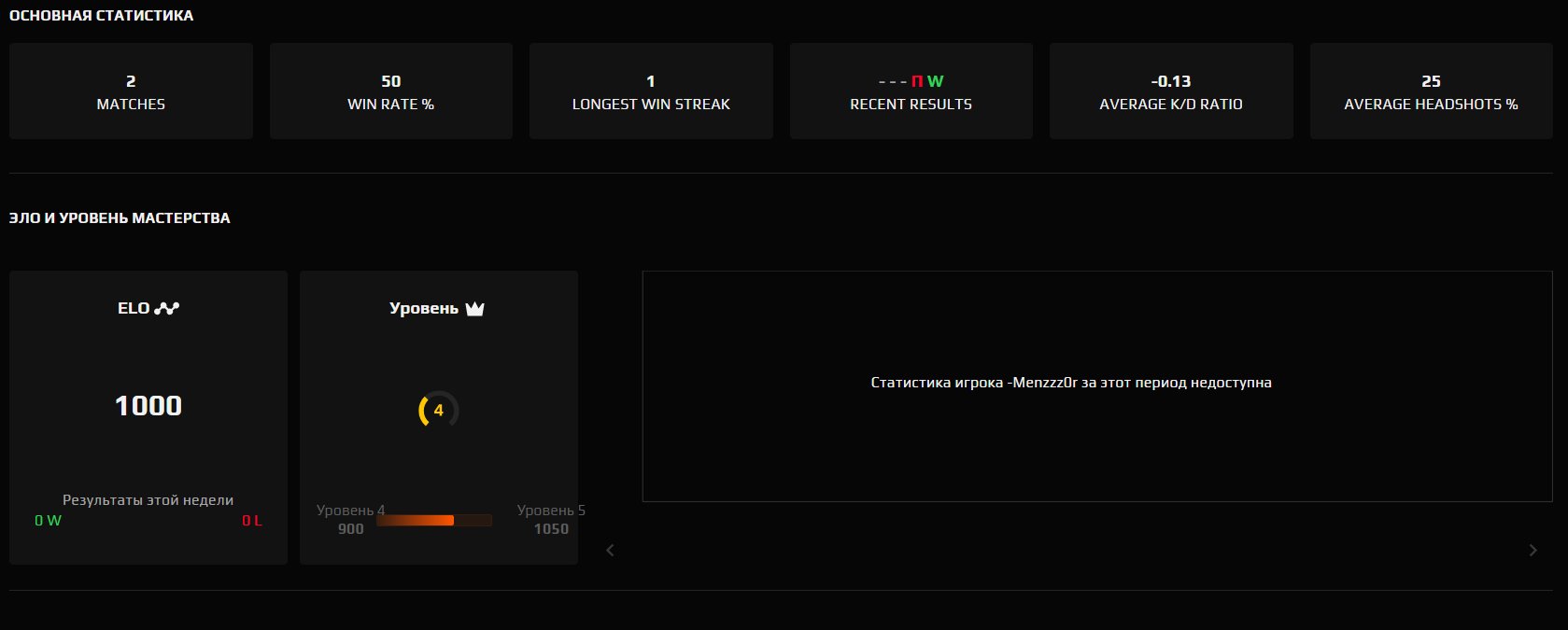
Task: Open the Longest Win Streak card
Action: [651, 91]
